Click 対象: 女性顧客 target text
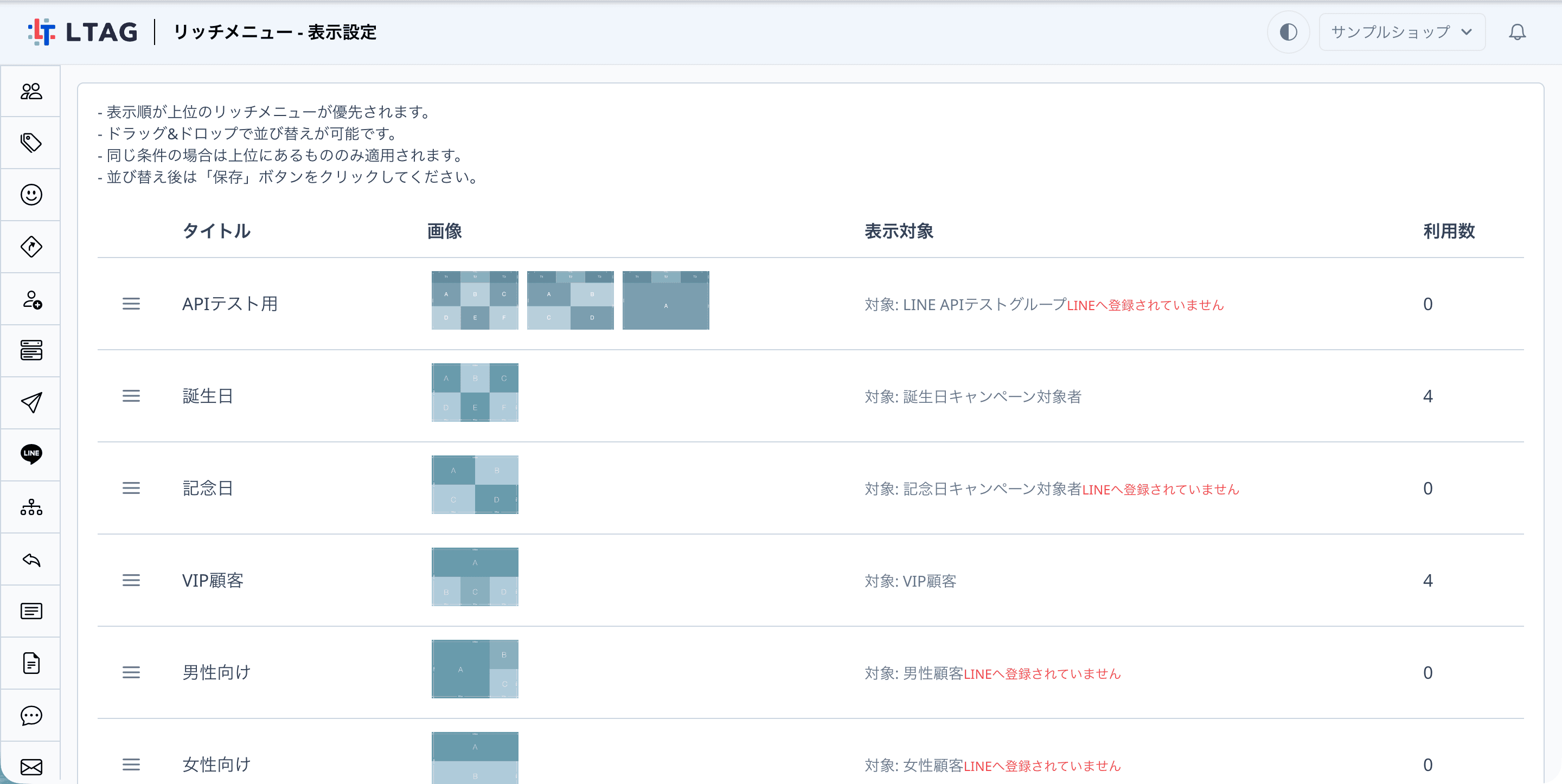This screenshot has width=1562, height=784. [914, 765]
